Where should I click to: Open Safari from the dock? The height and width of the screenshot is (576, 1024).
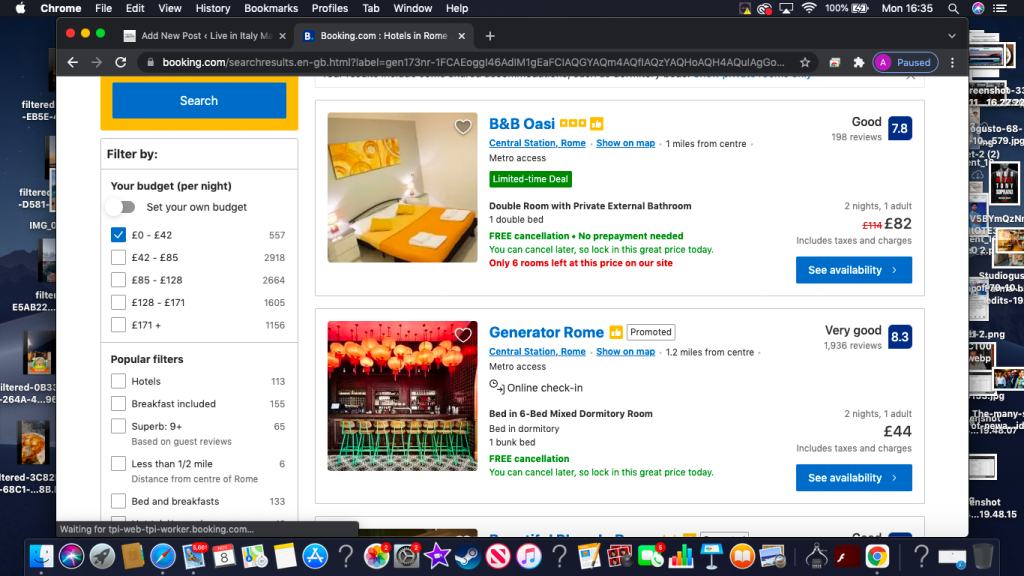[163, 556]
